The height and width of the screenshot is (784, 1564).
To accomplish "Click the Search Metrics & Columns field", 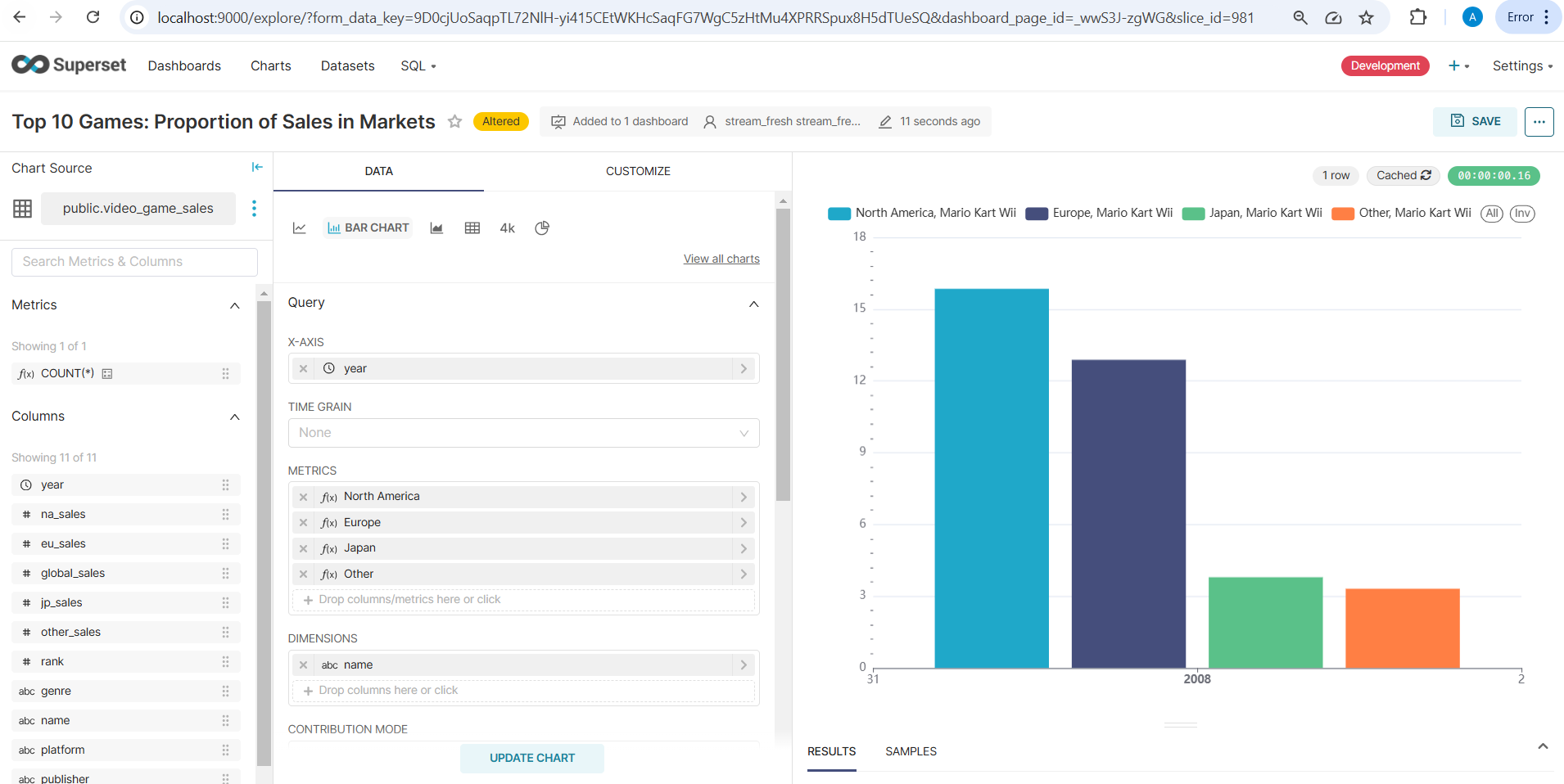I will 134,262.
